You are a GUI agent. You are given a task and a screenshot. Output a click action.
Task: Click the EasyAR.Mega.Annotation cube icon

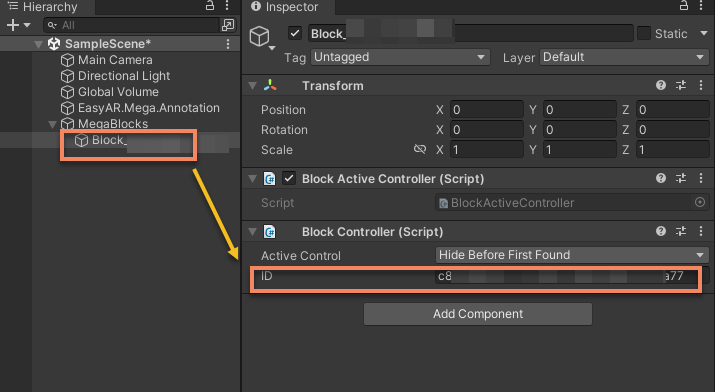coord(67,108)
